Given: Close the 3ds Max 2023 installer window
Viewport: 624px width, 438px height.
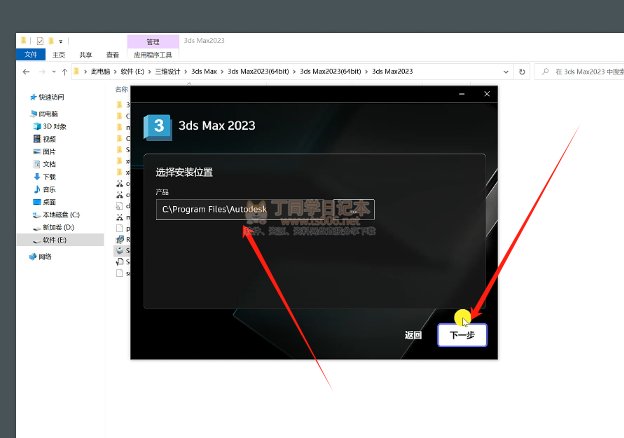Looking at the screenshot, I should pyautogui.click(x=487, y=94).
